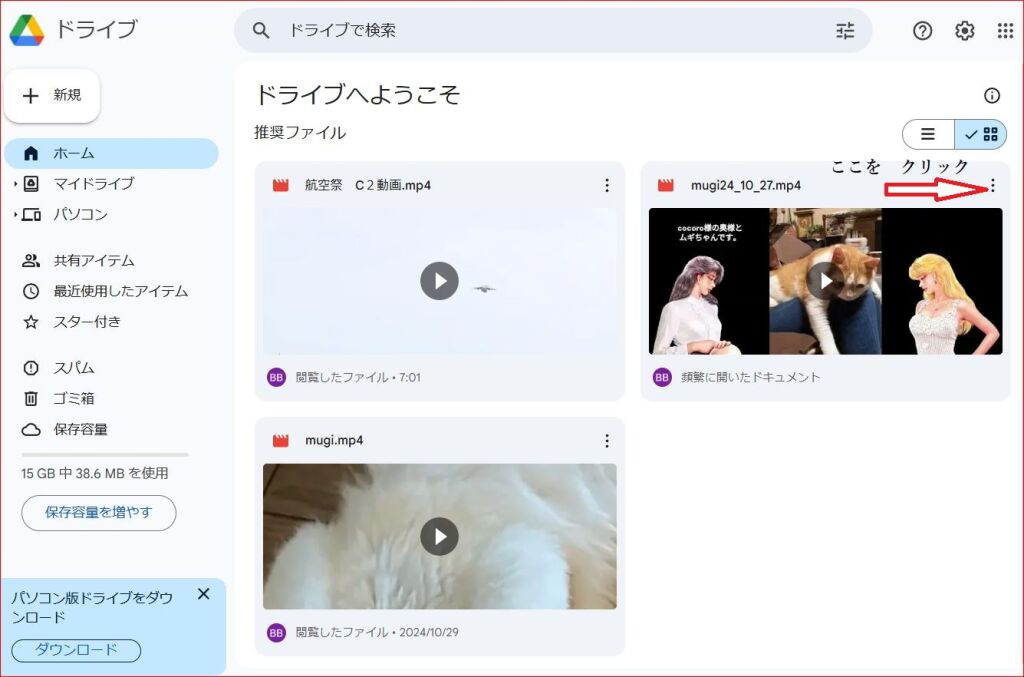Click the storage usage progress bar

click(x=104, y=455)
